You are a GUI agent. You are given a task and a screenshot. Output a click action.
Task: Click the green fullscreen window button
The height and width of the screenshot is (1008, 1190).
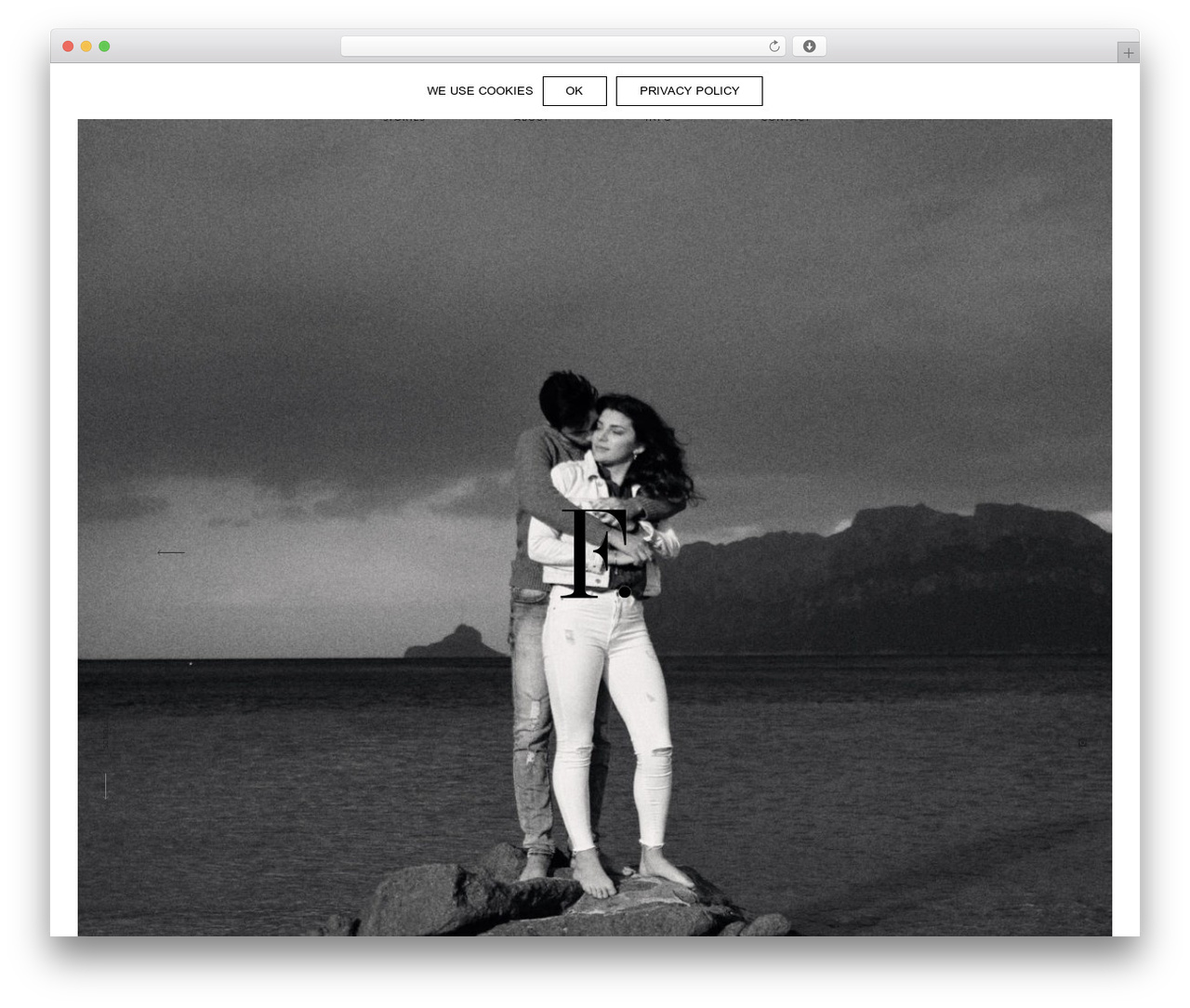point(104,46)
